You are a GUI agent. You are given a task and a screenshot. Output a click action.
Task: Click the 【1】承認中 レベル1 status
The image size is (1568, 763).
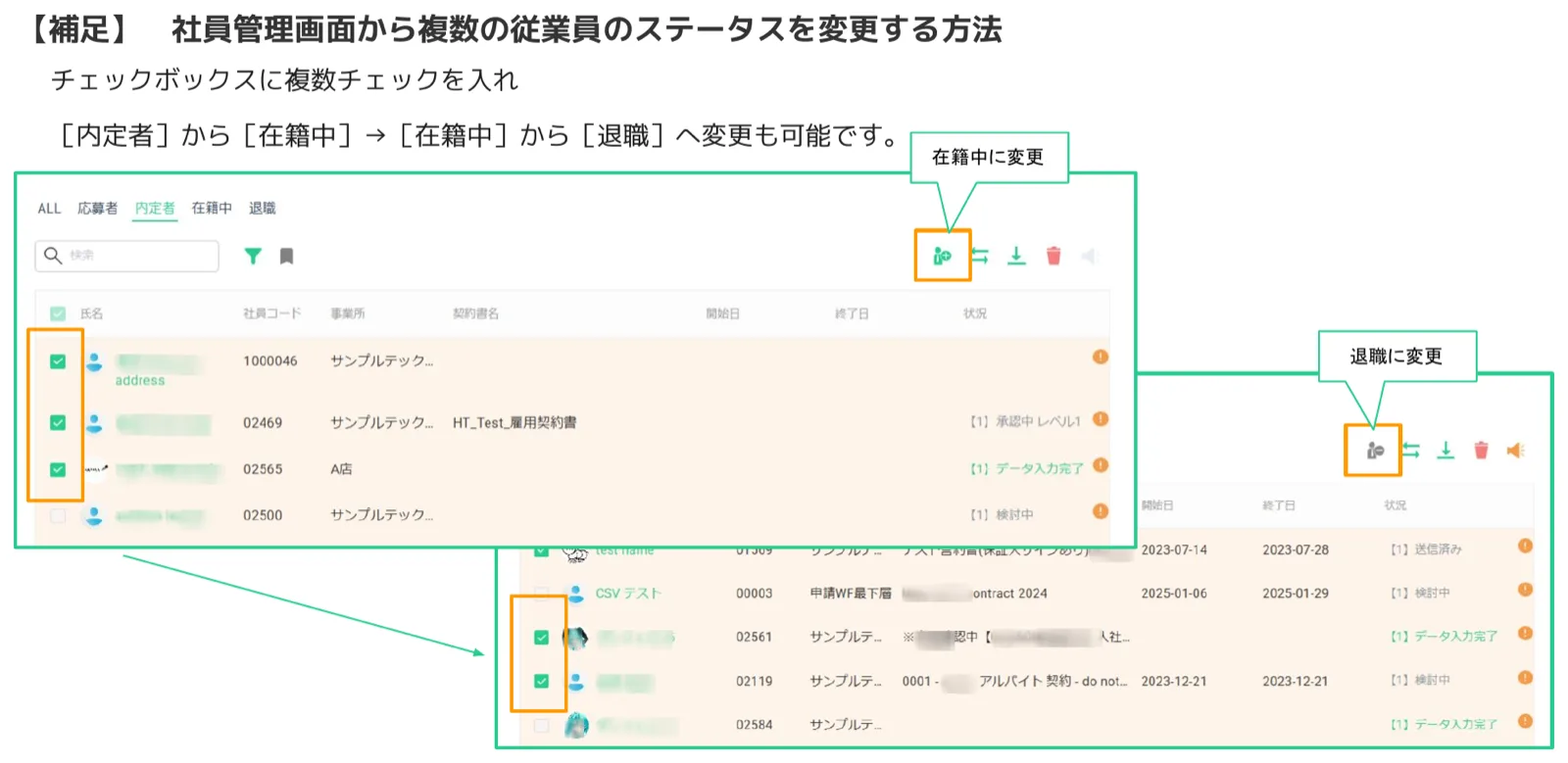tap(1025, 421)
